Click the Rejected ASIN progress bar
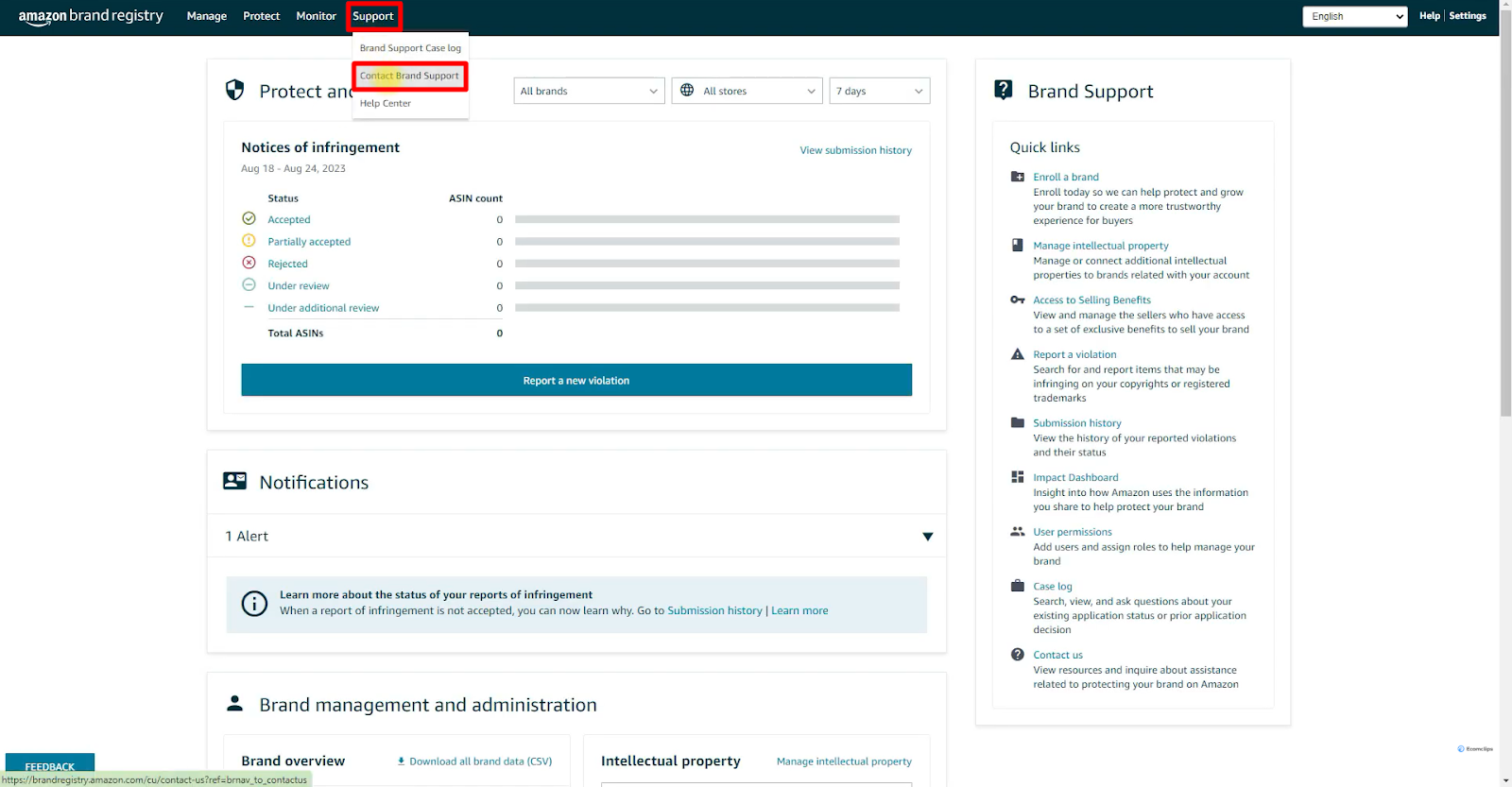1512x787 pixels. coord(707,264)
